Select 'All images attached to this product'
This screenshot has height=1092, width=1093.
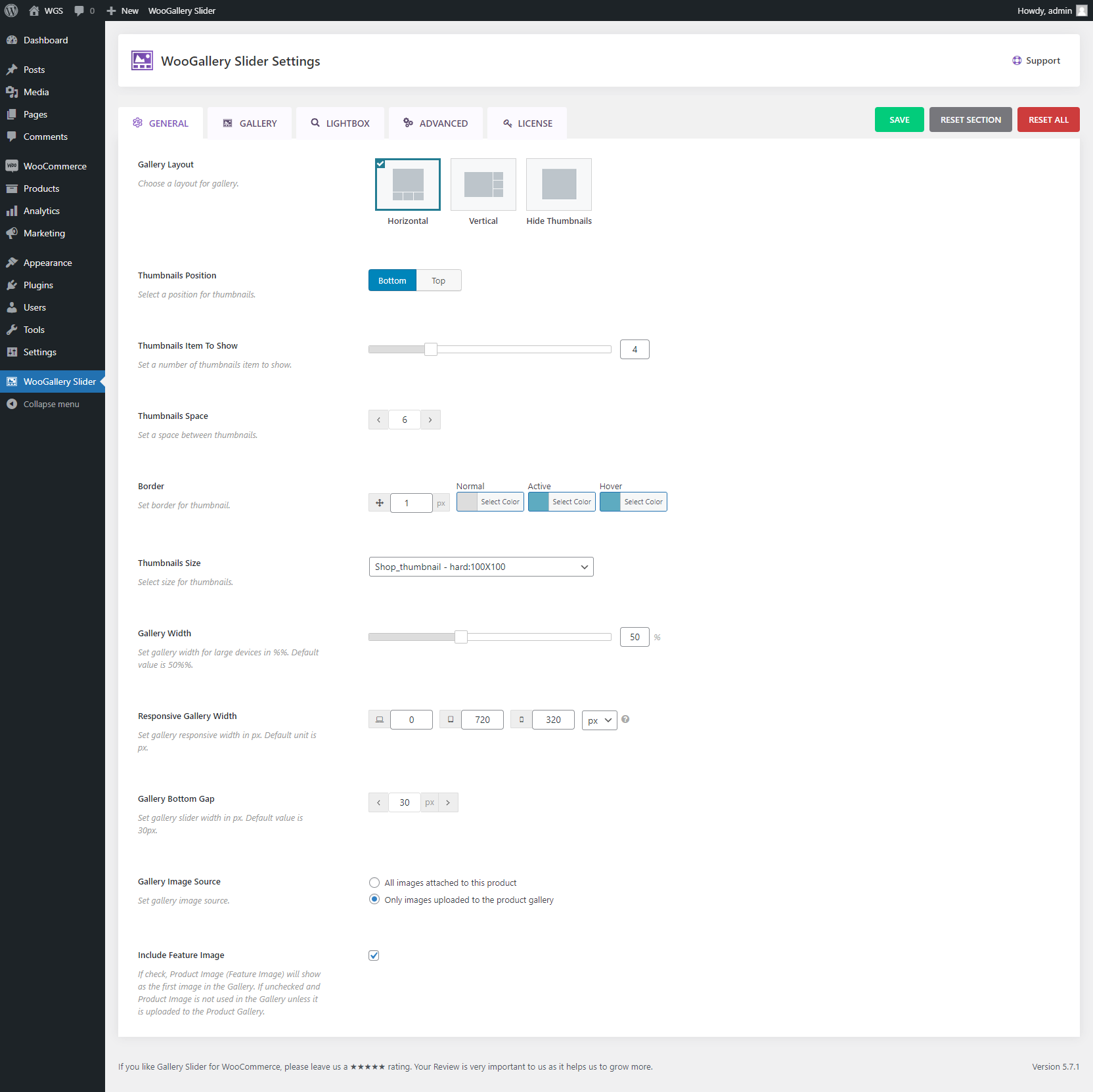pos(374,883)
